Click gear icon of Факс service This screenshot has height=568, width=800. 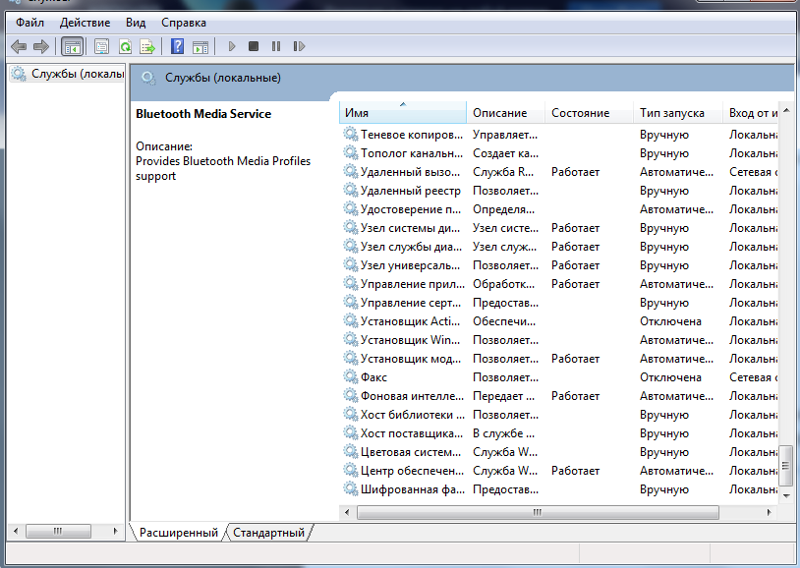[351, 377]
